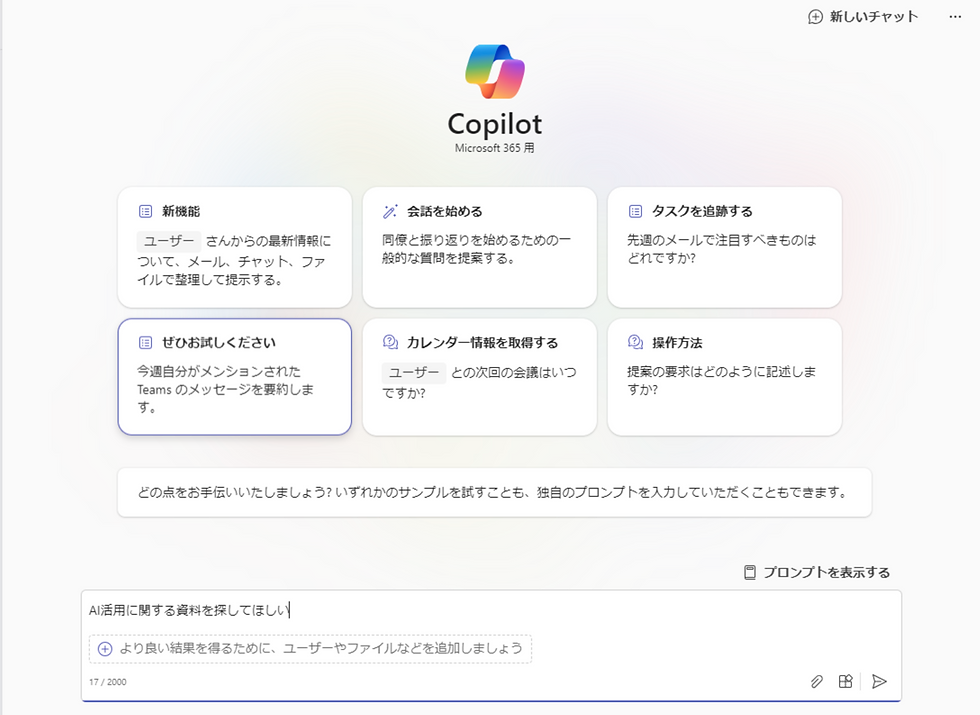Click the circled plus add-context icon
The width and height of the screenshot is (980, 715).
point(105,649)
